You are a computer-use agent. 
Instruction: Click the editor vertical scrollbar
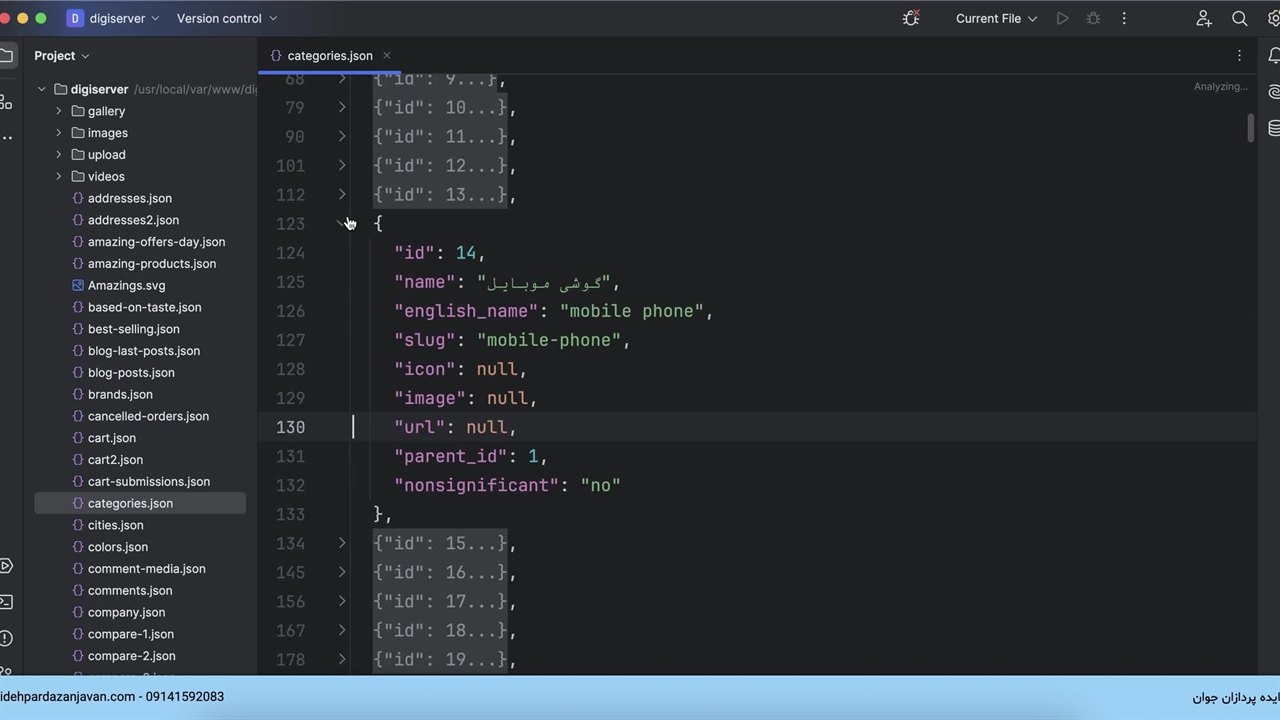pyautogui.click(x=1250, y=128)
